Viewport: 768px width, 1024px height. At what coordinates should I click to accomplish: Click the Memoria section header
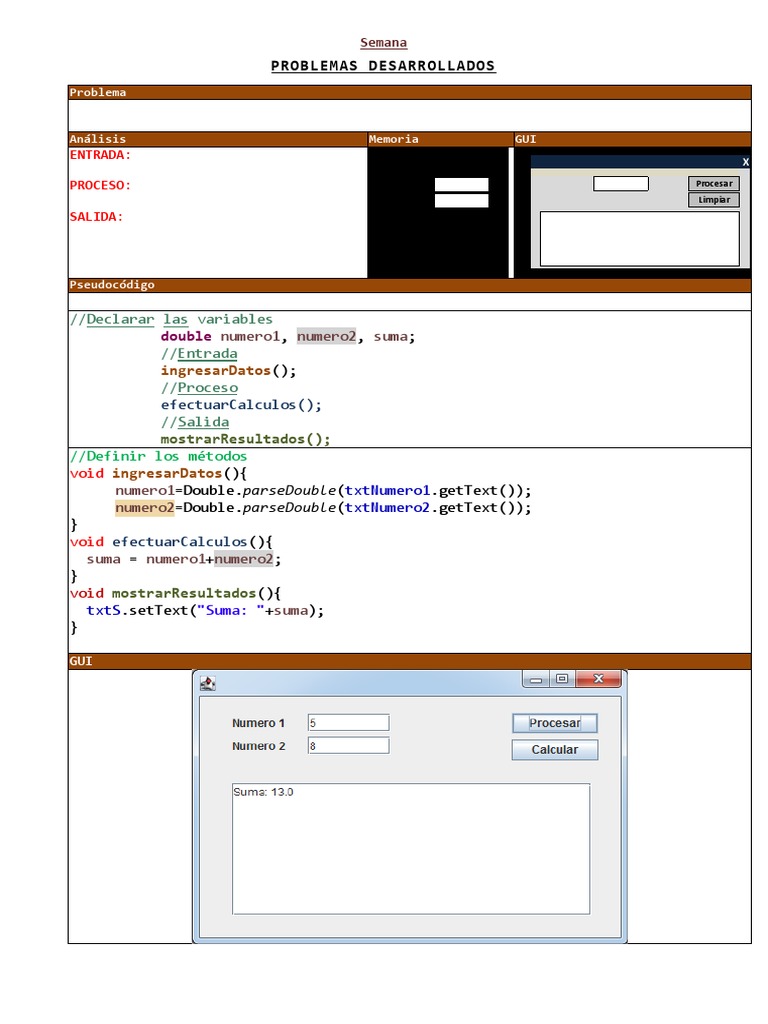pos(440,139)
